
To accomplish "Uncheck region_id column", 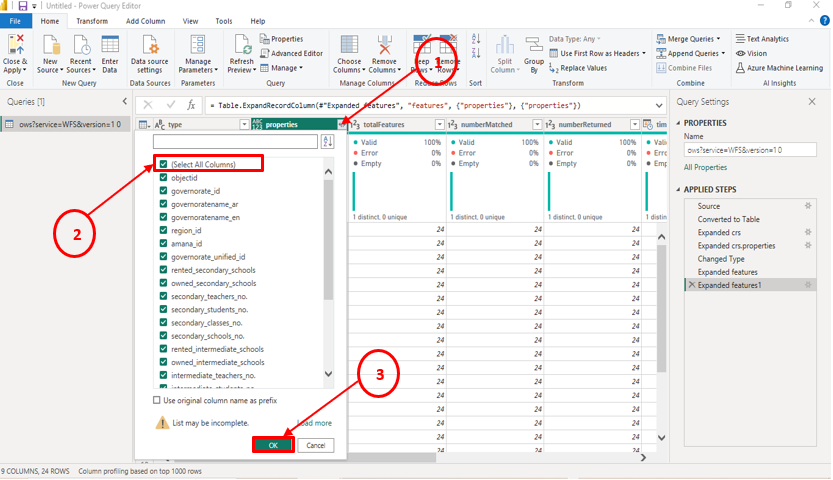I will point(164,230).
